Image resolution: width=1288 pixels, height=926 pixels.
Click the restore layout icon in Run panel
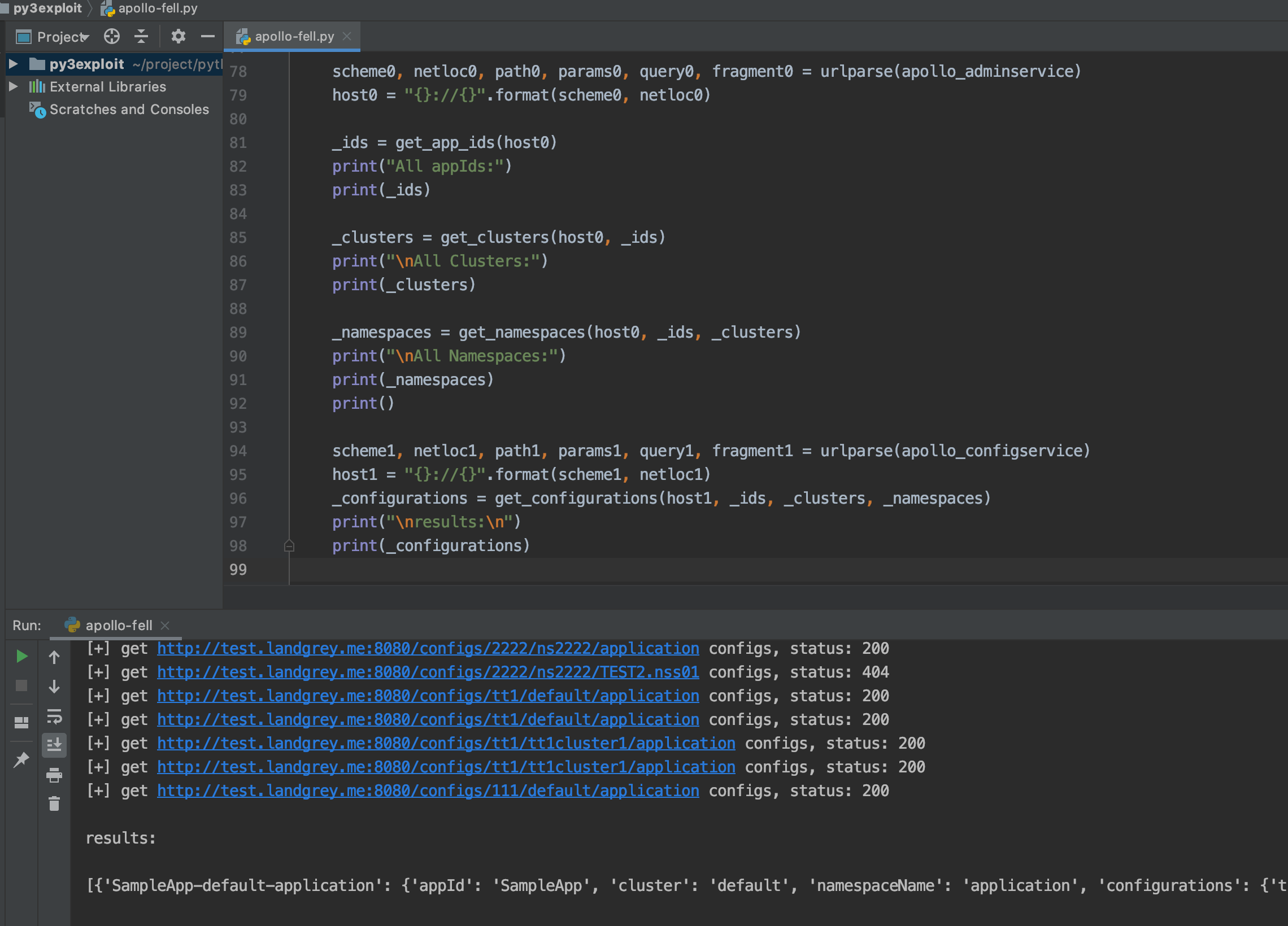21,722
